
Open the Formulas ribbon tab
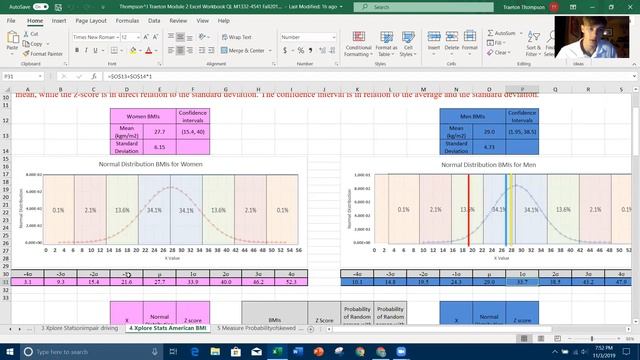127,20
